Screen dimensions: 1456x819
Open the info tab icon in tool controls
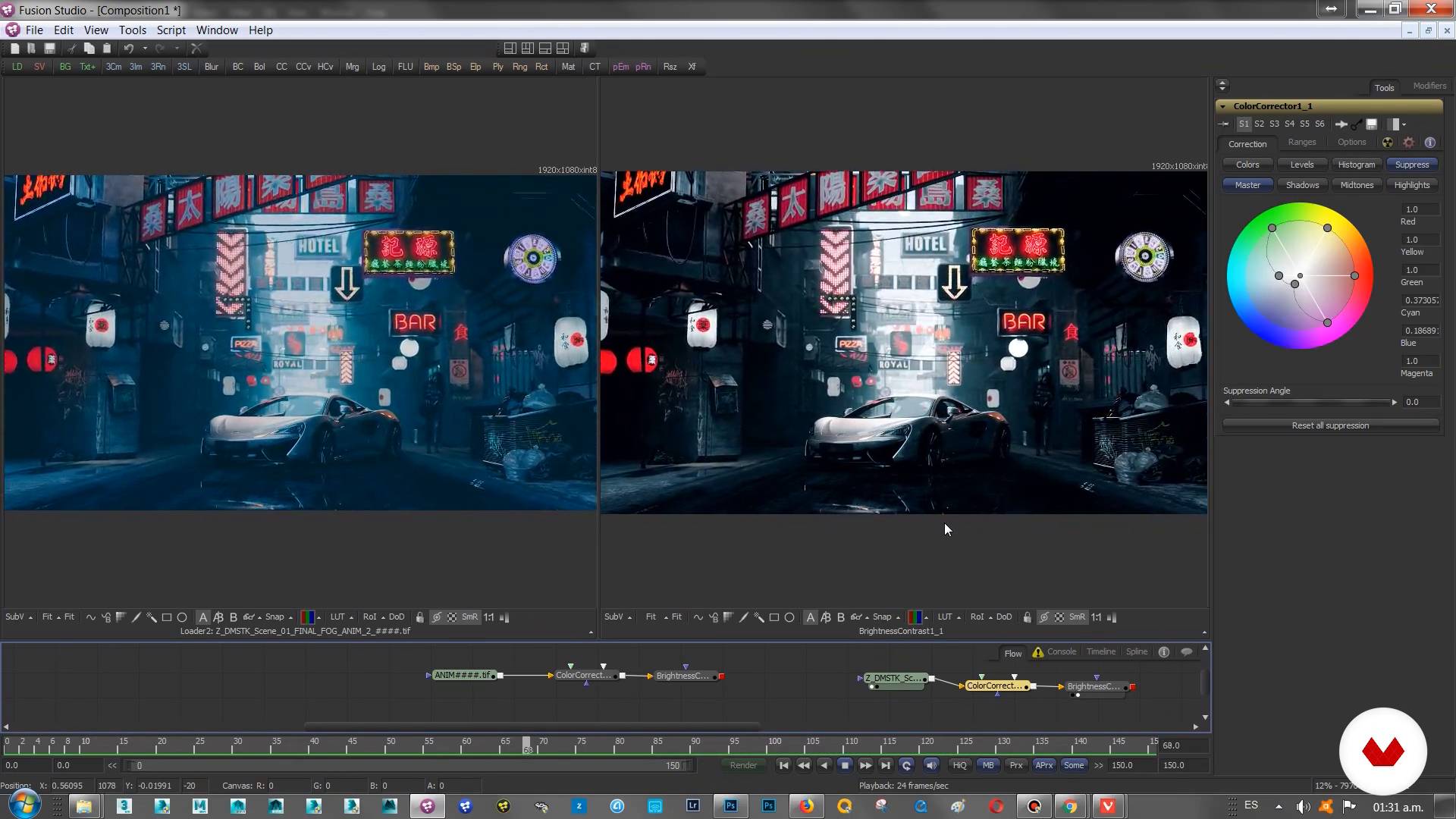1430,143
